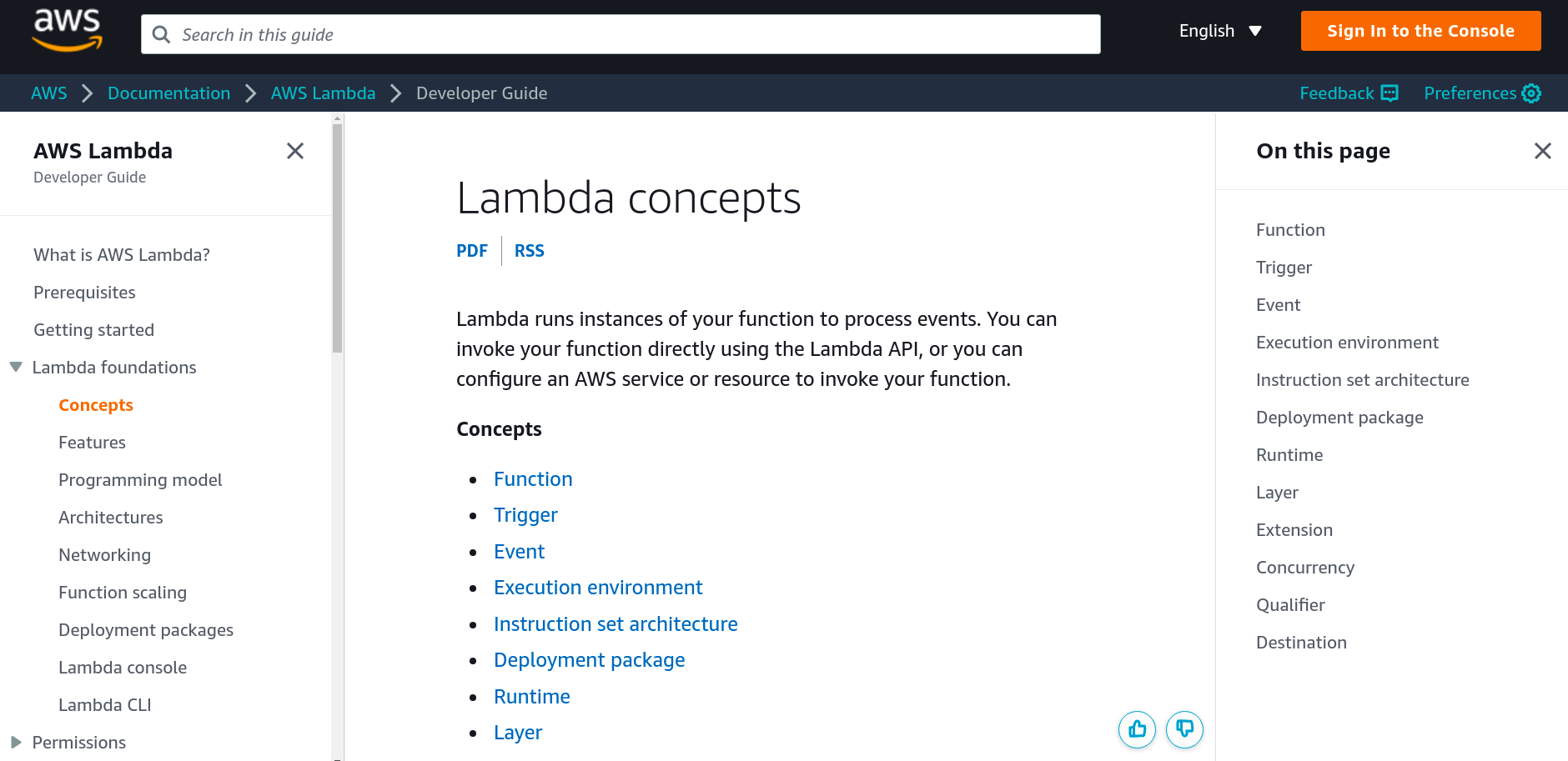
Task: Click the PDF link
Action: point(472,251)
